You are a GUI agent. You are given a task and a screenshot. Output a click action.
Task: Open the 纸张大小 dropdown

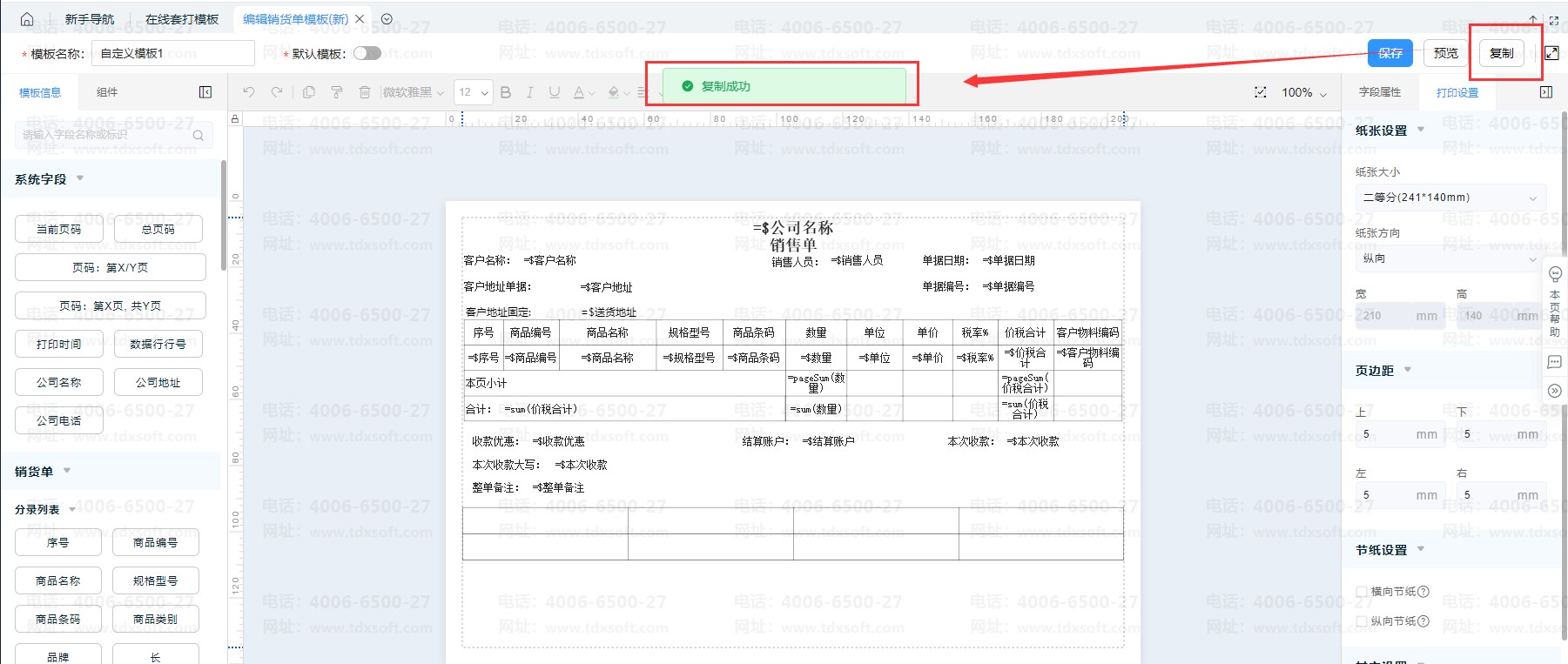1450,198
